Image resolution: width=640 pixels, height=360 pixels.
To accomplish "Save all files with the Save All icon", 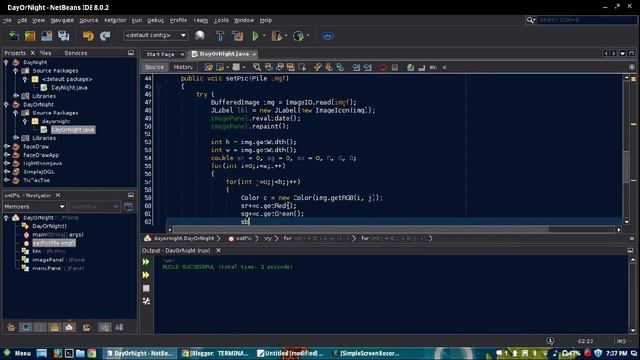I will coord(63,36).
